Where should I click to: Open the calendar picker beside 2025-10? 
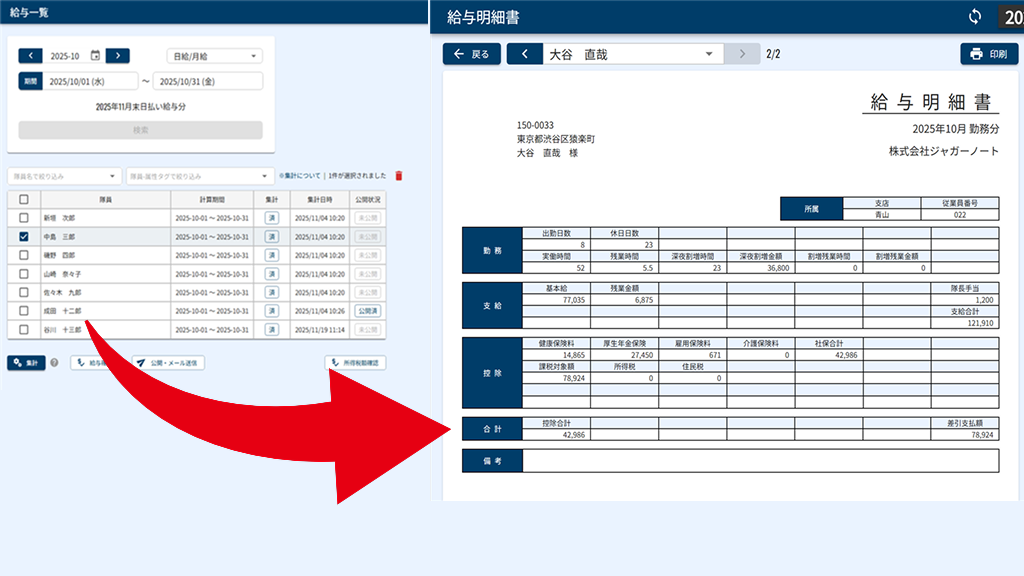[x=95, y=56]
